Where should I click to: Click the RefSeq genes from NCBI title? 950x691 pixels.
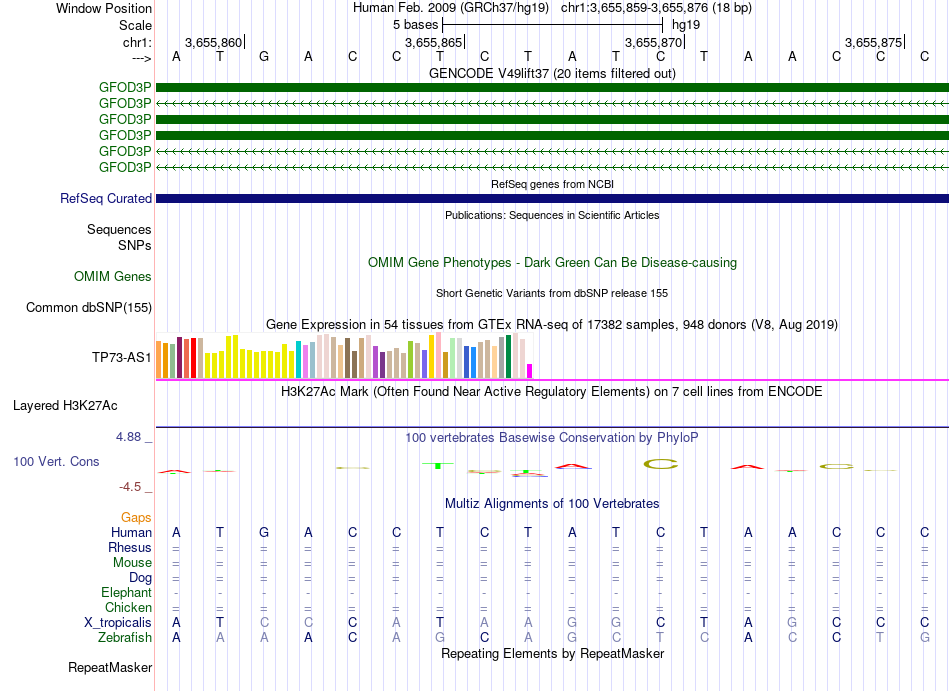click(x=552, y=184)
